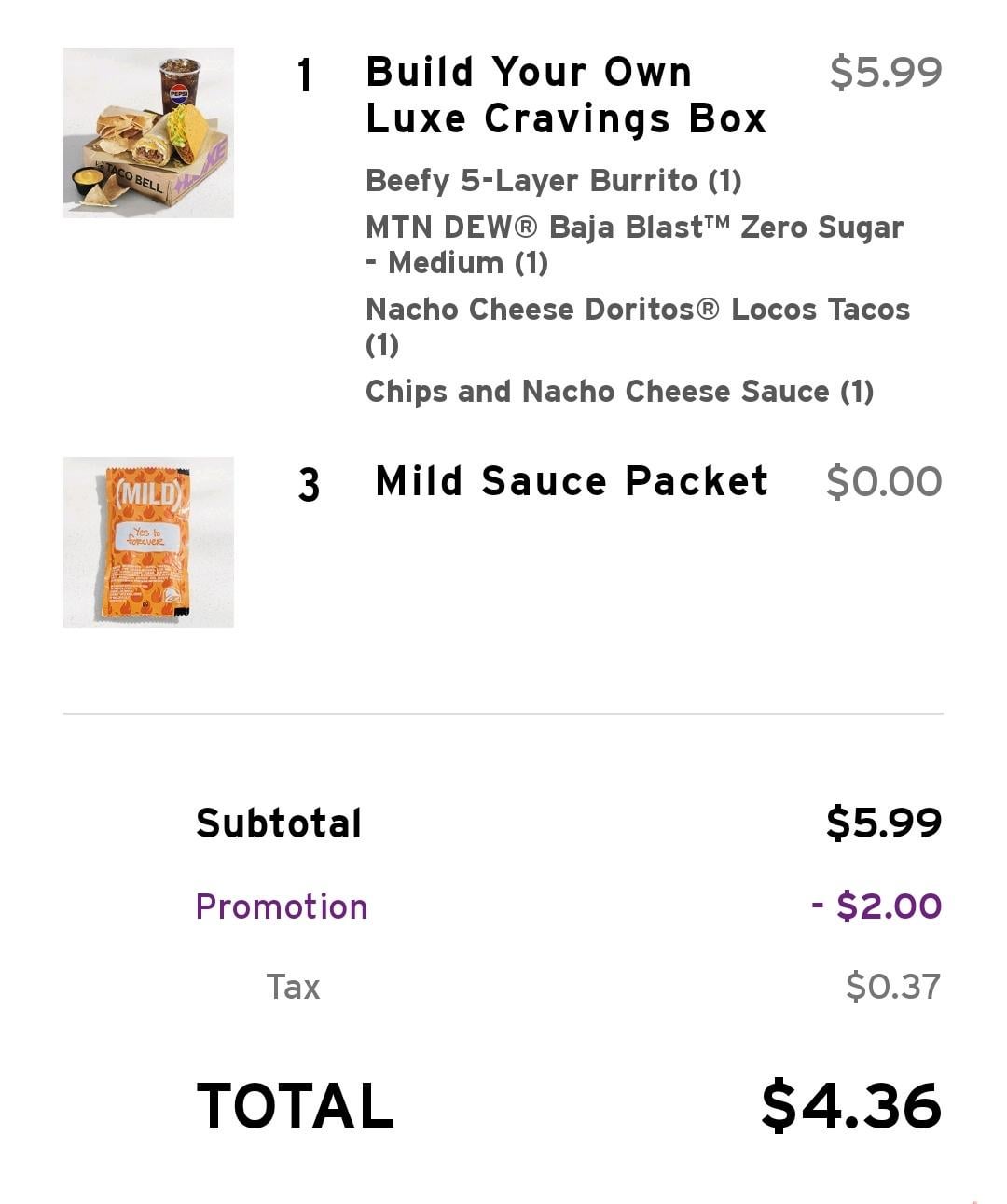Click the Subtotal label
The height and width of the screenshot is (1204, 1007).
[x=279, y=823]
